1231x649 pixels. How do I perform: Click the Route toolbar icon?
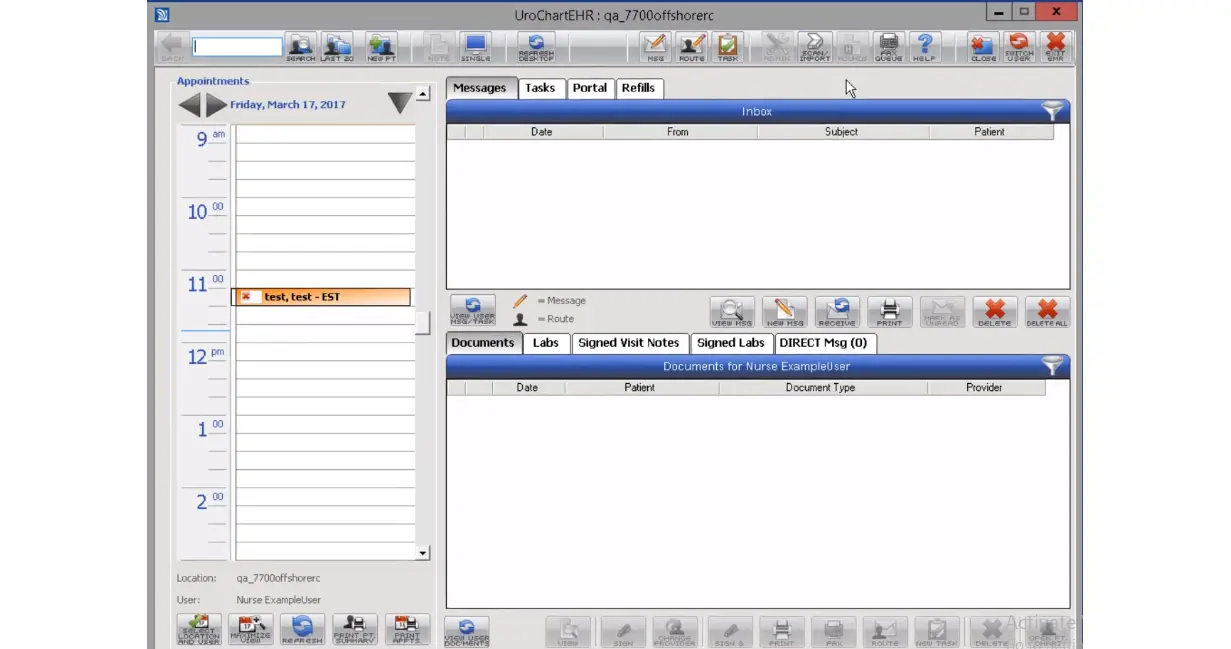pyautogui.click(x=691, y=47)
